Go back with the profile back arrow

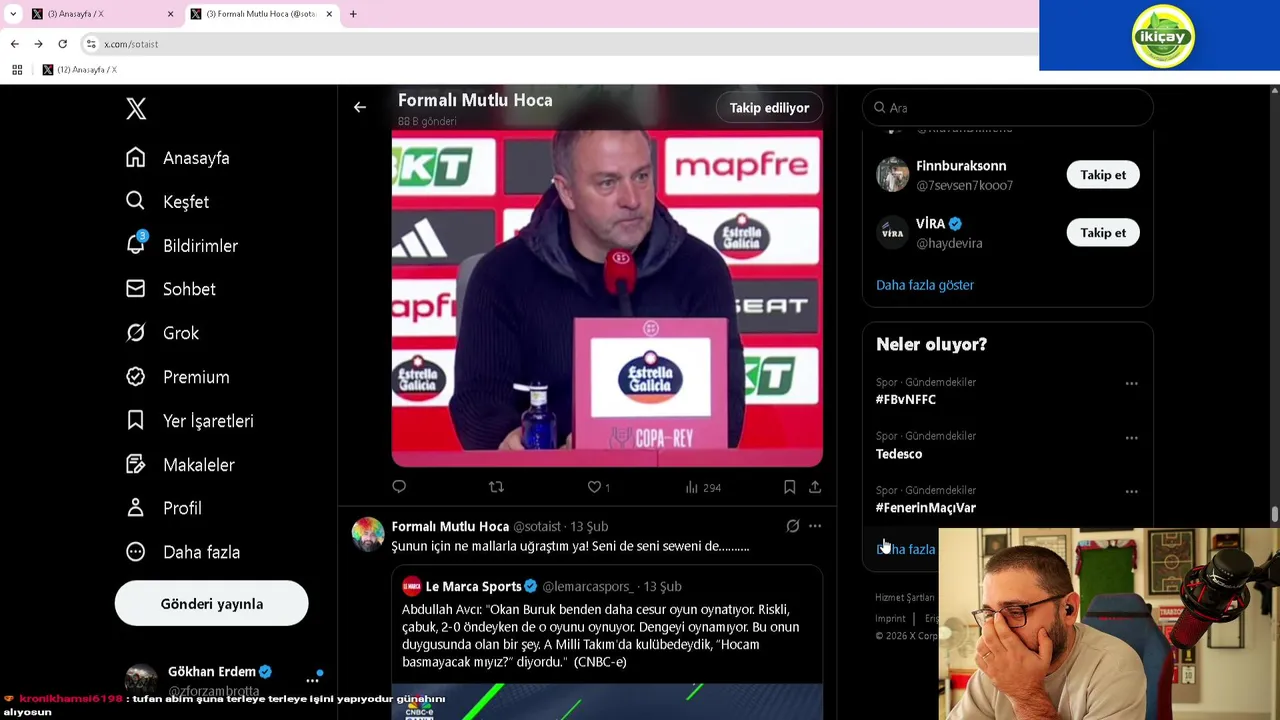(360, 107)
